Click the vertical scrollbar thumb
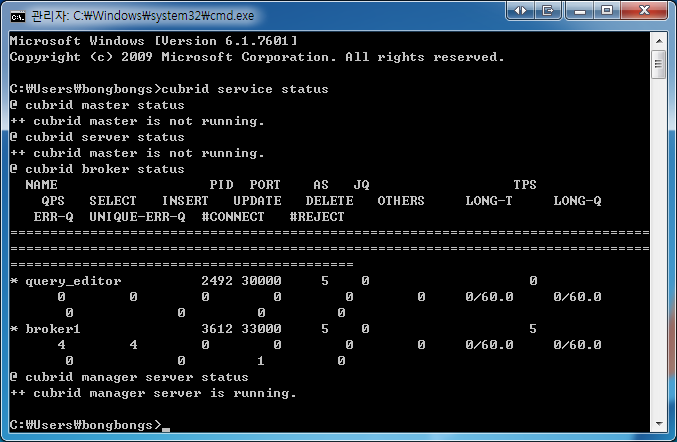Screen dimensions: 677x442 pyautogui.click(x=658, y=64)
